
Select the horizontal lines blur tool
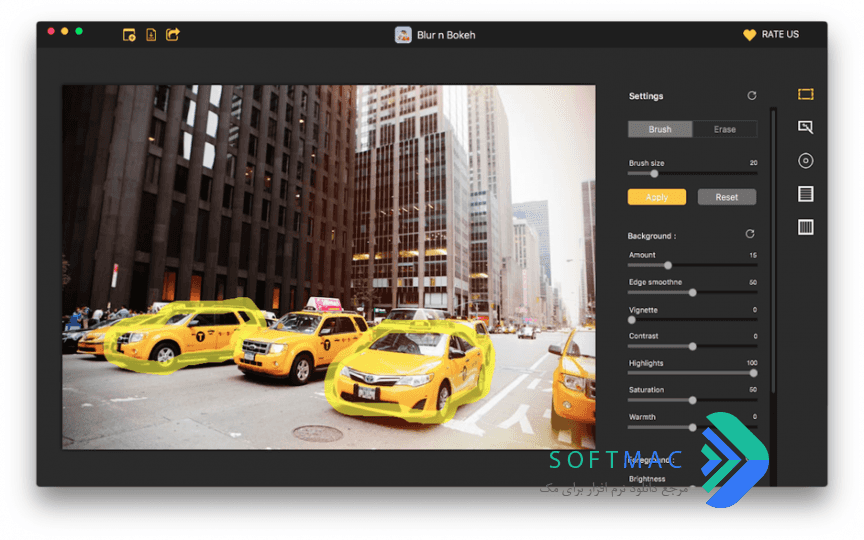click(x=806, y=194)
